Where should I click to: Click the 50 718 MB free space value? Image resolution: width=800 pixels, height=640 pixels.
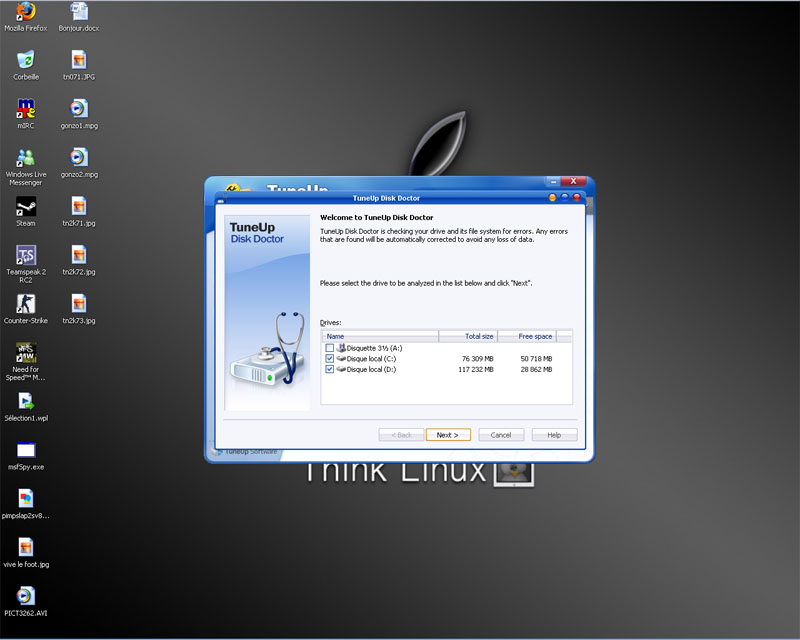[x=536, y=359]
